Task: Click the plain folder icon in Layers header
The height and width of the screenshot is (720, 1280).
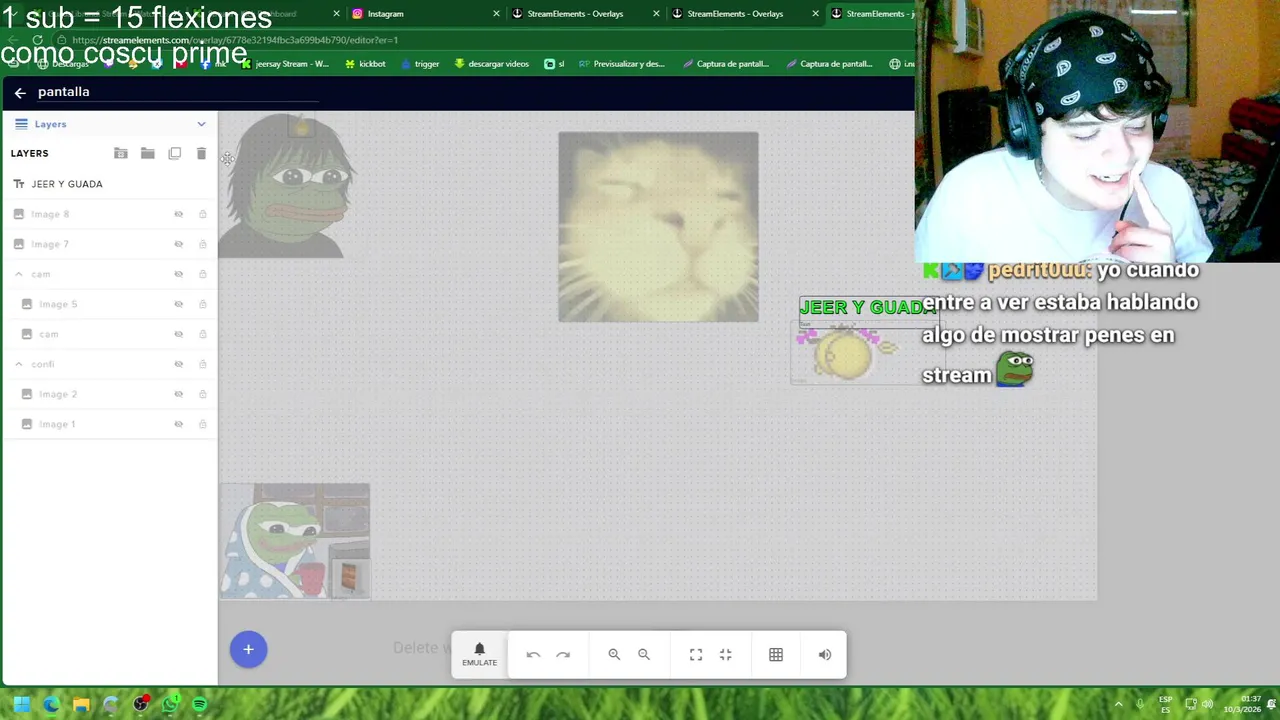Action: [x=148, y=153]
